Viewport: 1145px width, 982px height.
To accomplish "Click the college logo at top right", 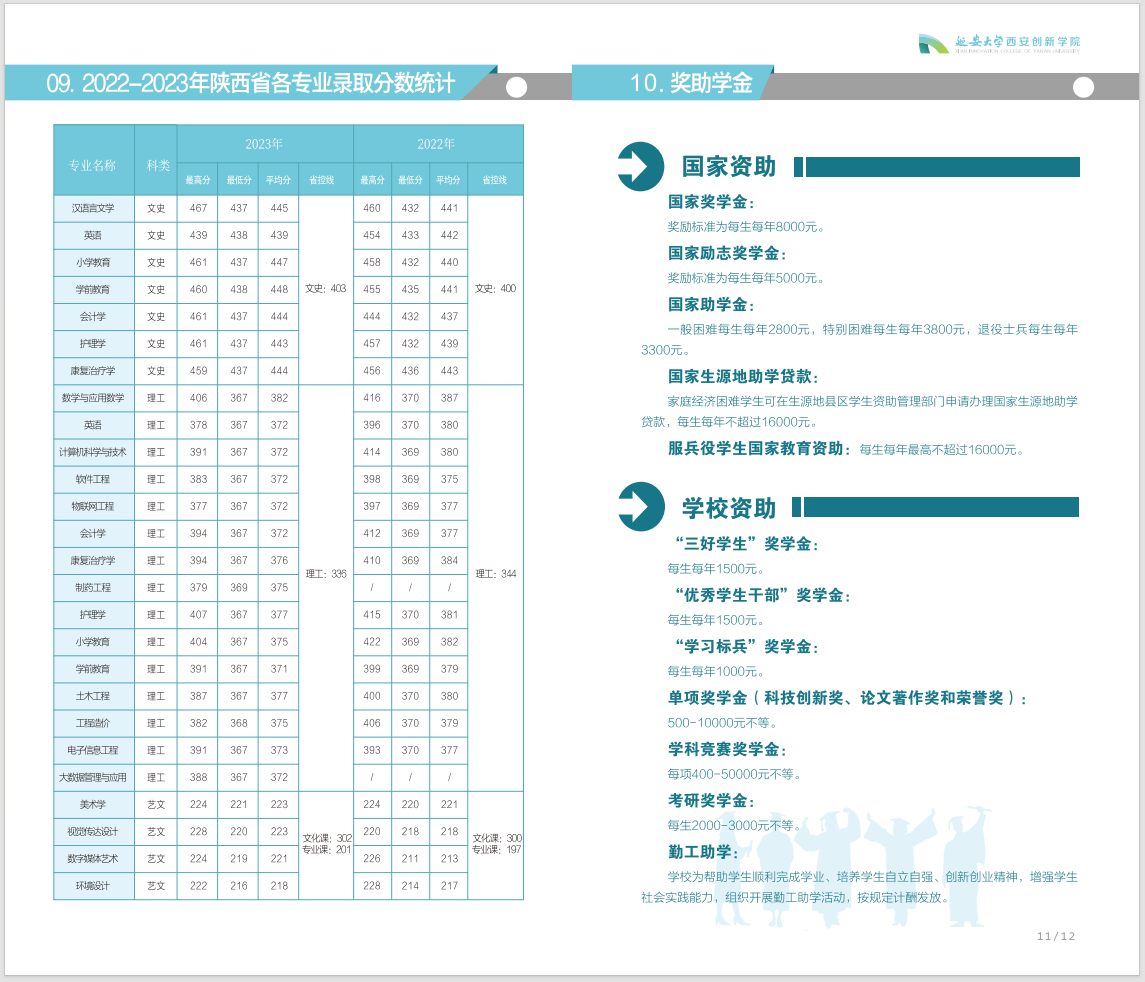I will (999, 44).
